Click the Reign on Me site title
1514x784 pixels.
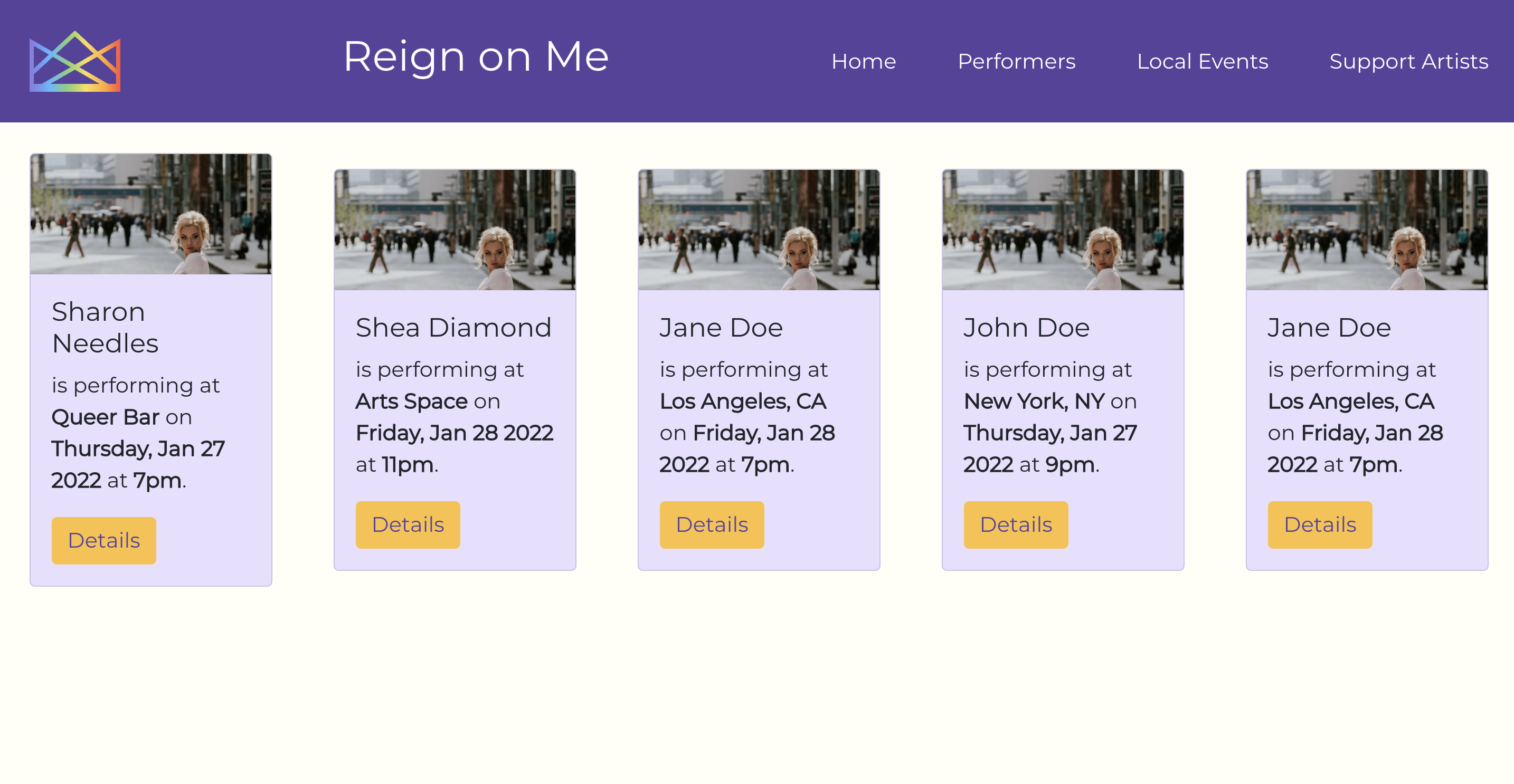(x=476, y=57)
